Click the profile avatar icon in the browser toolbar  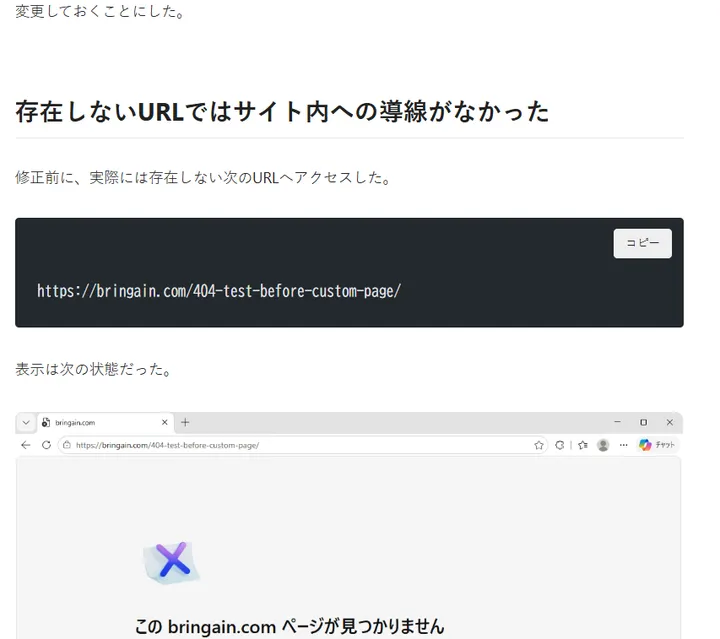[603, 445]
